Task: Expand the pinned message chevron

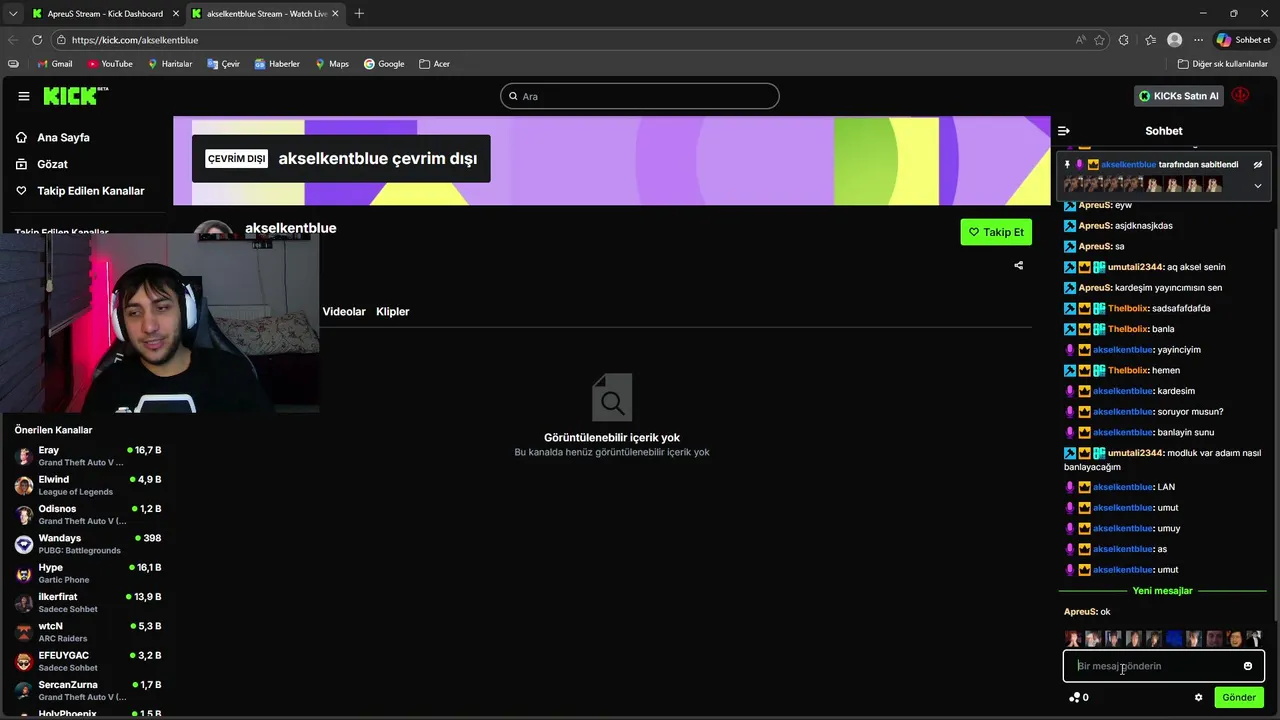Action: click(1258, 186)
